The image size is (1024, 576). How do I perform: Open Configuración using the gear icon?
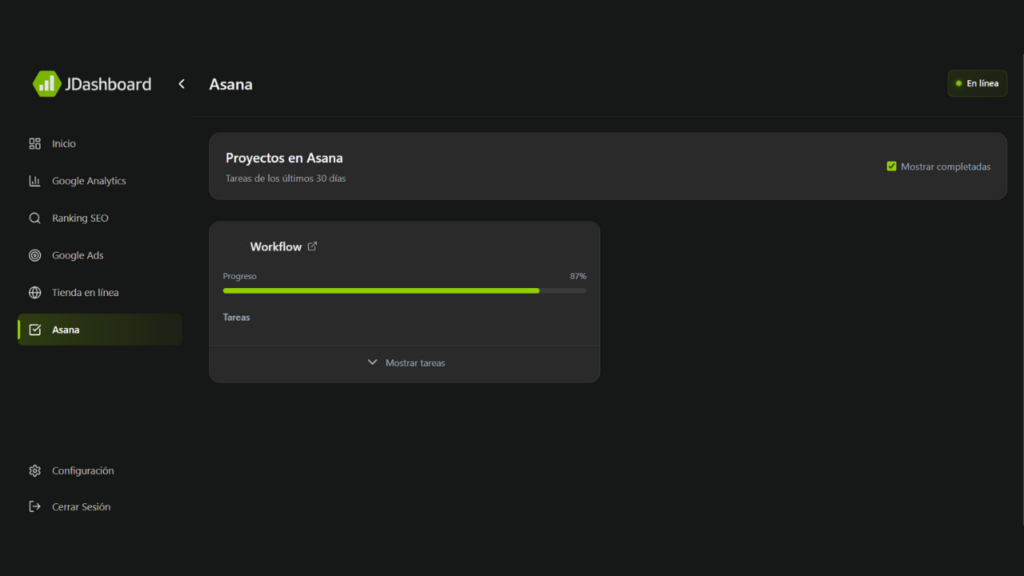point(35,471)
